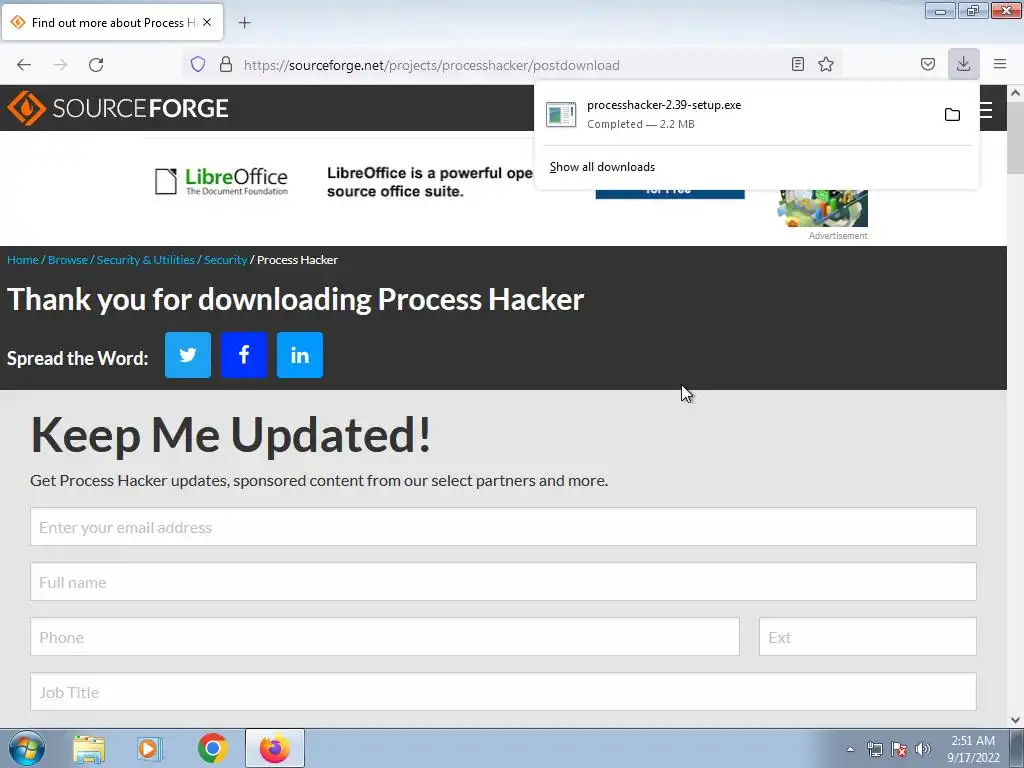Open Security & Utilities breadcrumb link
This screenshot has height=768, width=1024.
[x=146, y=260]
